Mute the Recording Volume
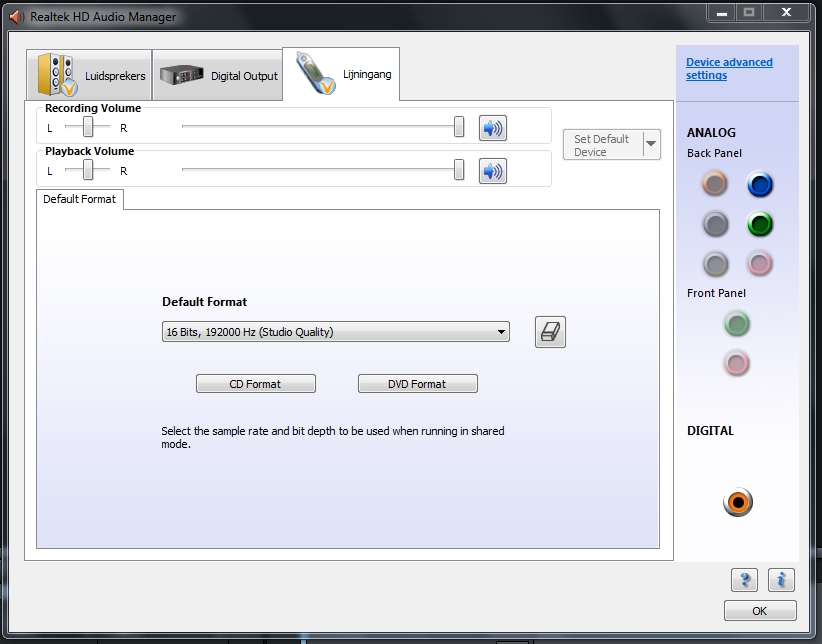Image resolution: width=822 pixels, height=644 pixels. pos(492,128)
